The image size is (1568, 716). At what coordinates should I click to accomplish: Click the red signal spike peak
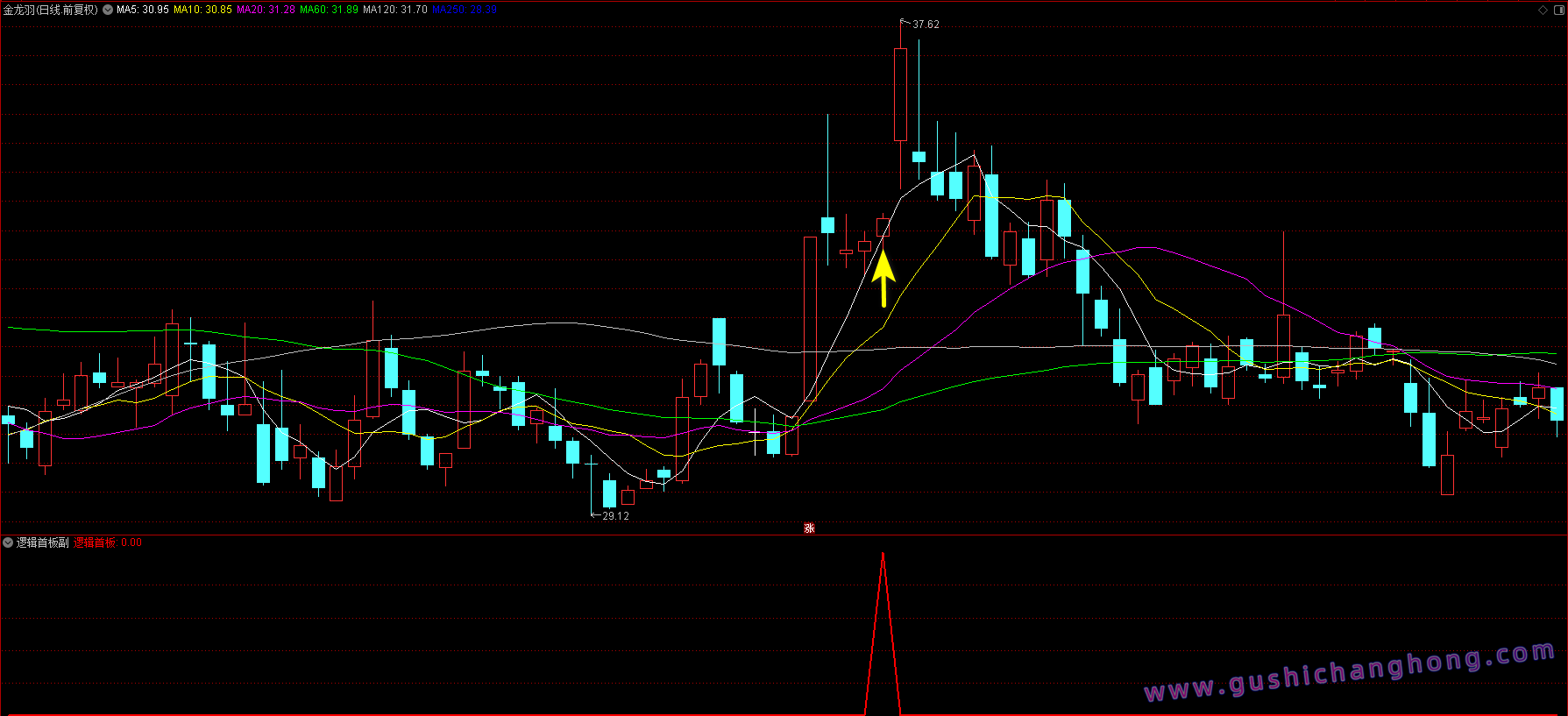point(883,556)
